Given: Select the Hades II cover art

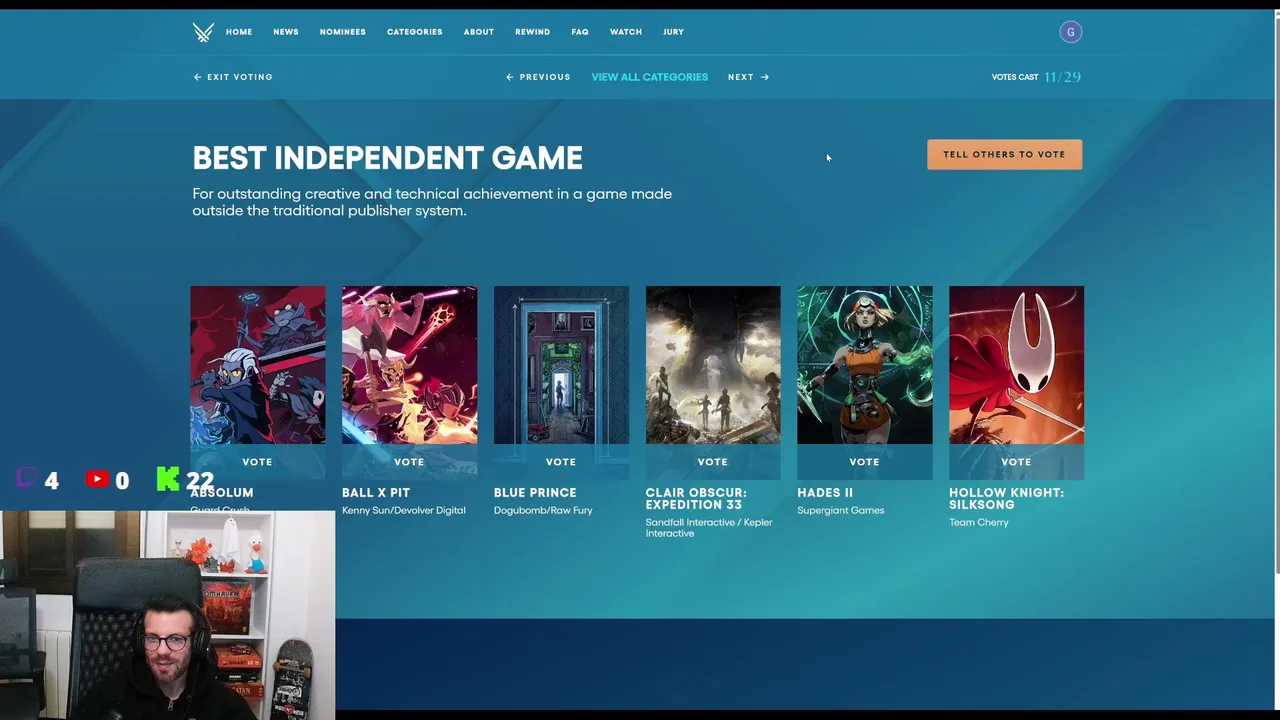Looking at the screenshot, I should [865, 365].
